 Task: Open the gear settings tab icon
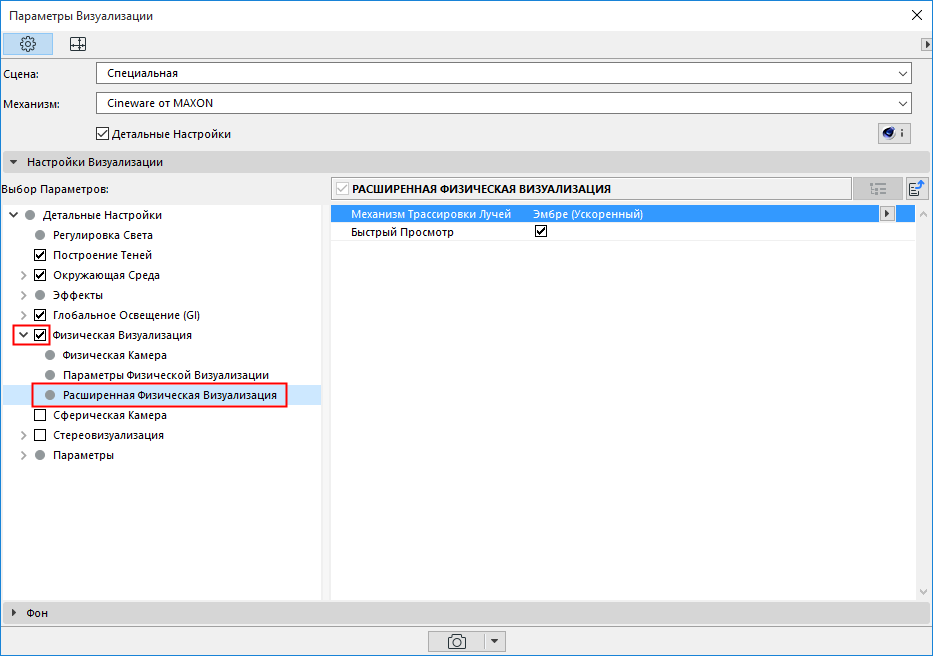[28, 44]
